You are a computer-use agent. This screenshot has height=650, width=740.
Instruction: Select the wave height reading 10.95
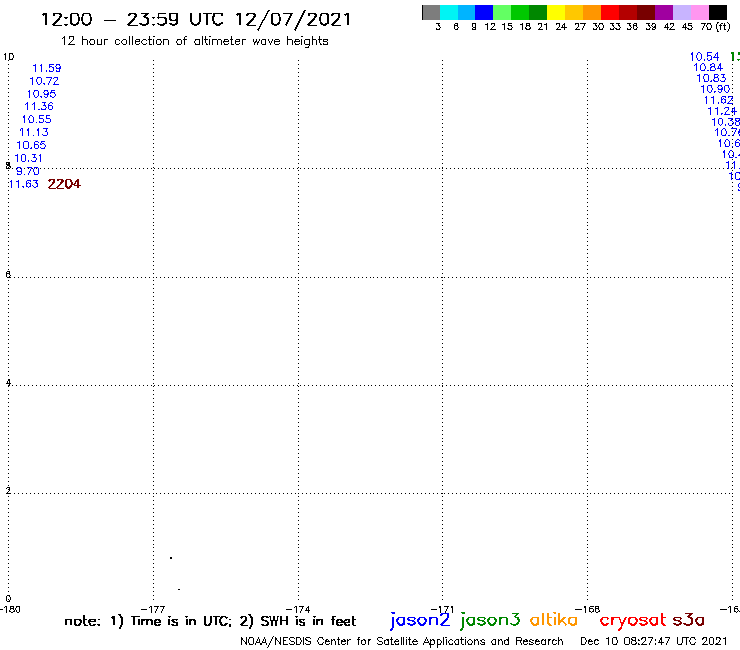point(41,94)
